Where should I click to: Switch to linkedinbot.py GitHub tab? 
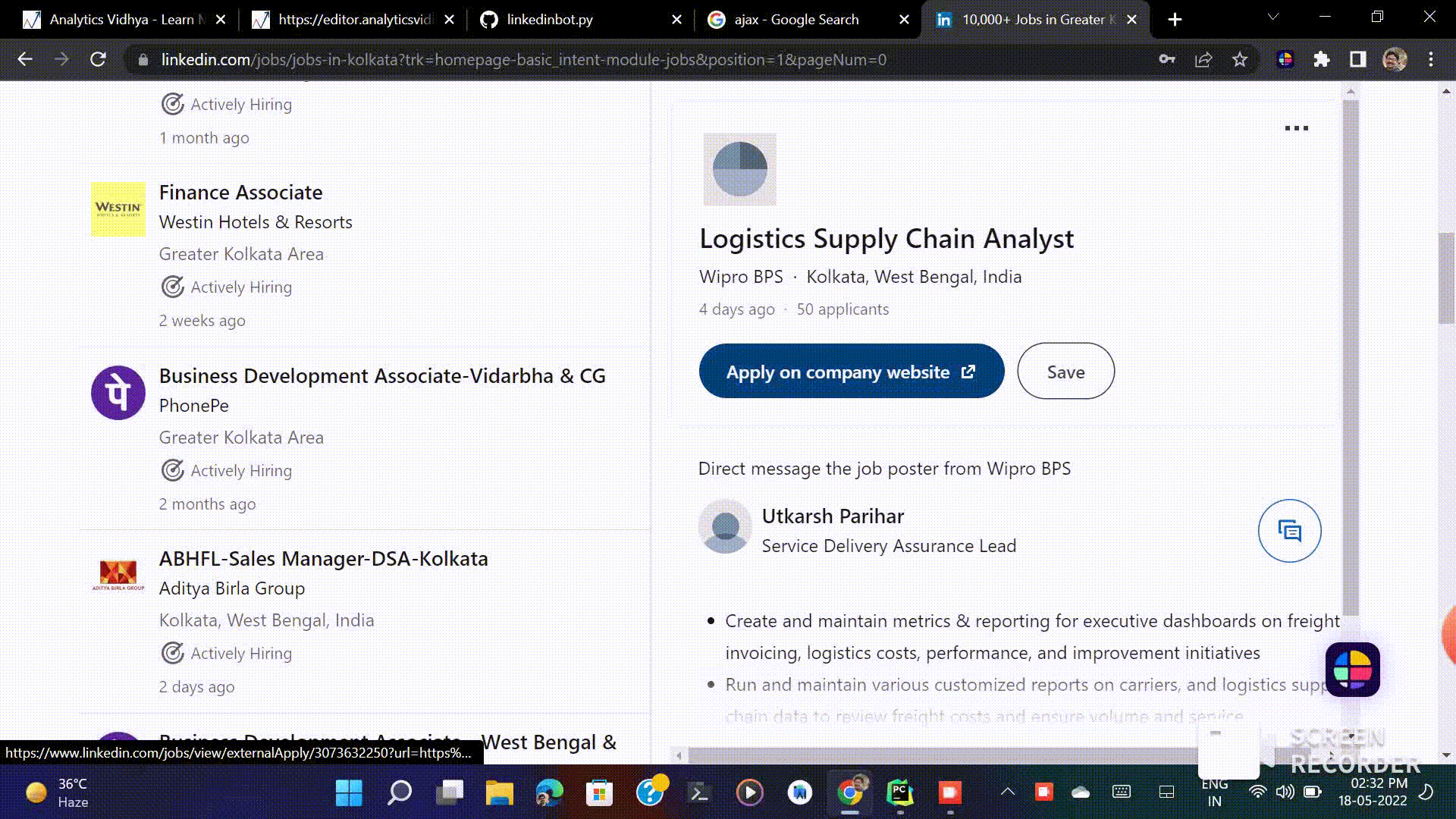pyautogui.click(x=580, y=20)
